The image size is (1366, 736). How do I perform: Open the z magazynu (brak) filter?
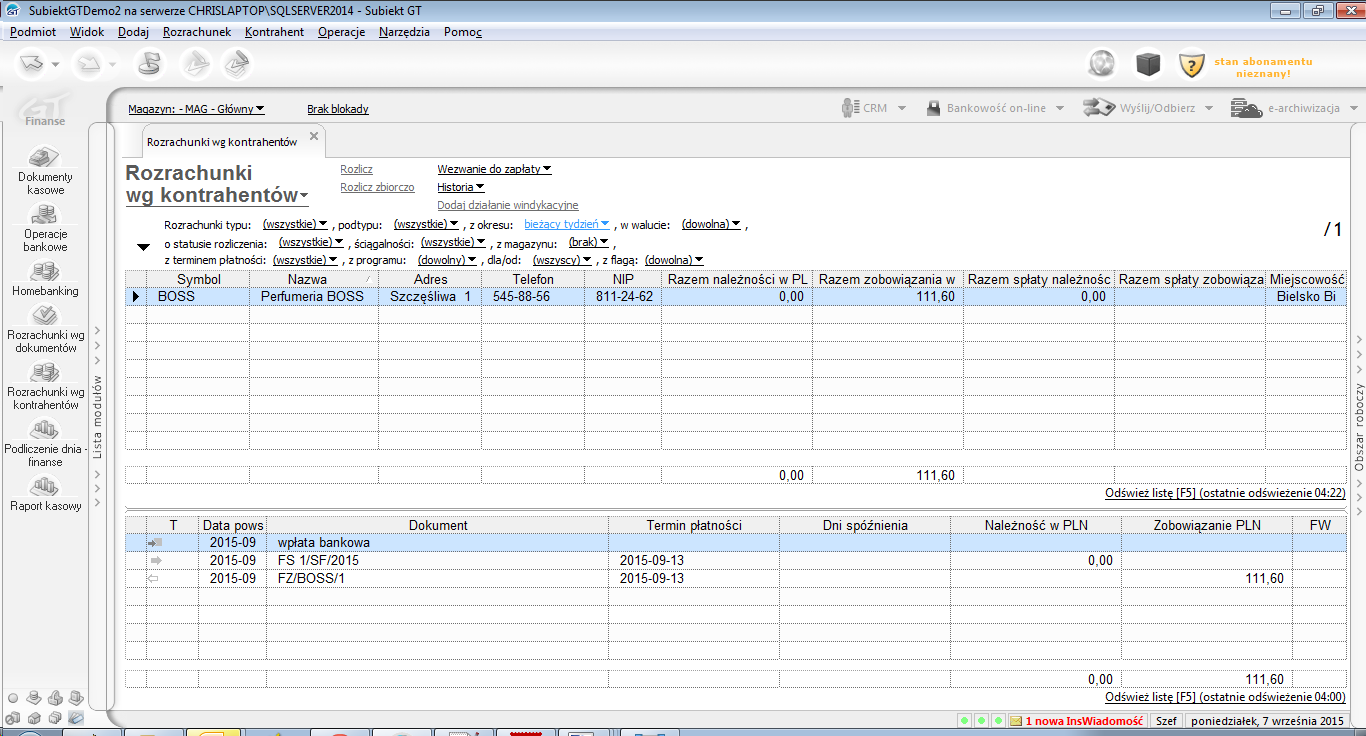pos(589,242)
